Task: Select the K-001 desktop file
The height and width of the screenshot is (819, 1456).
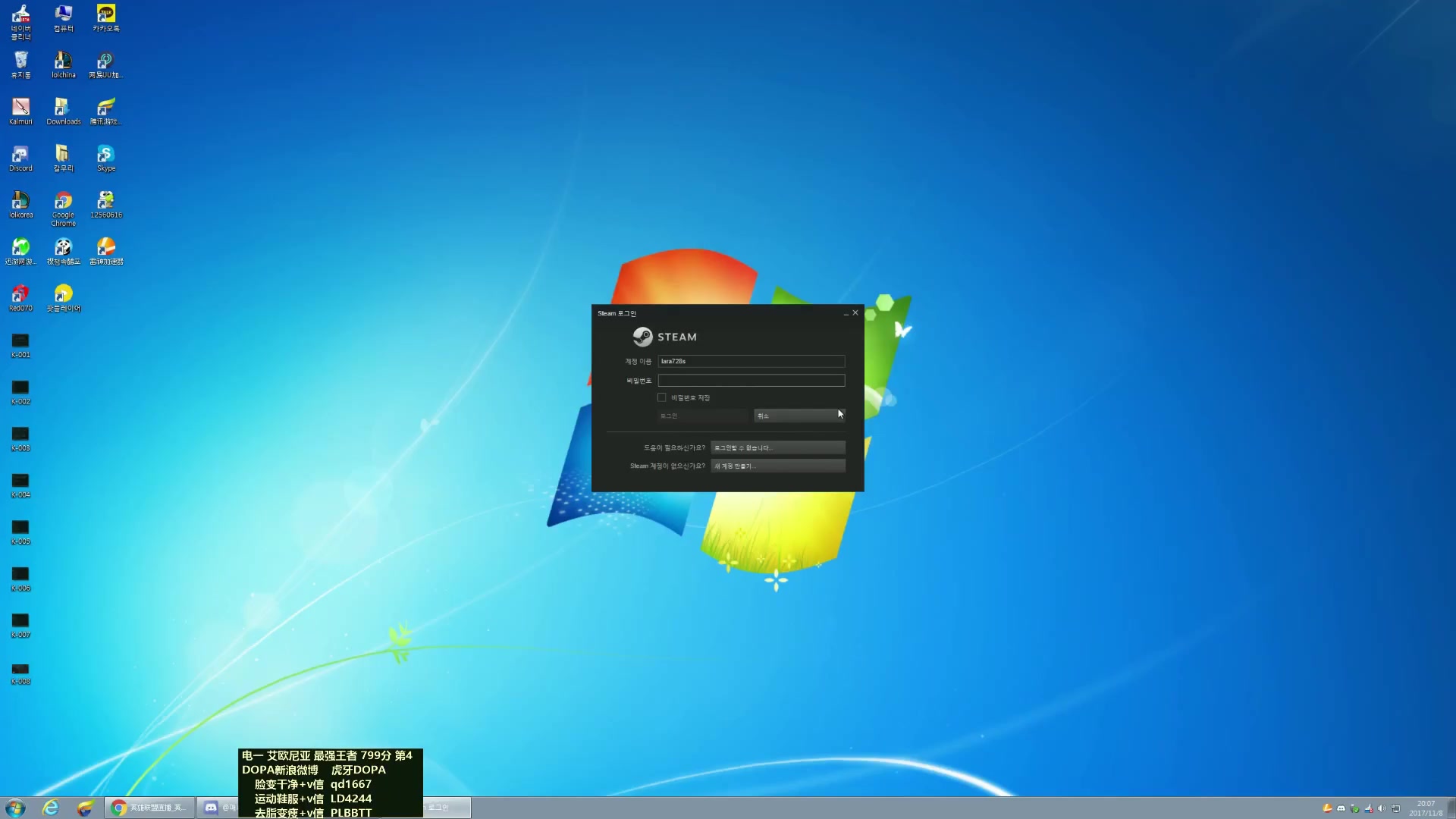Action: [20, 346]
